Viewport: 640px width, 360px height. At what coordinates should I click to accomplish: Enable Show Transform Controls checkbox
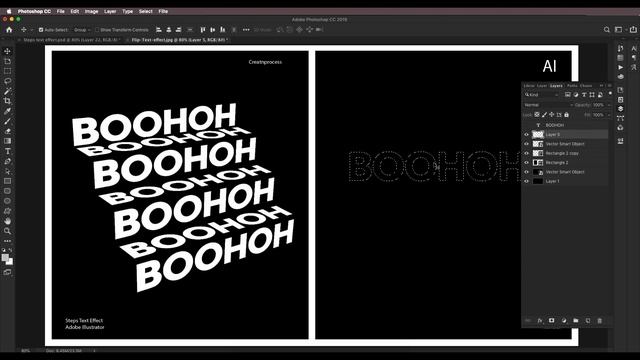97,30
